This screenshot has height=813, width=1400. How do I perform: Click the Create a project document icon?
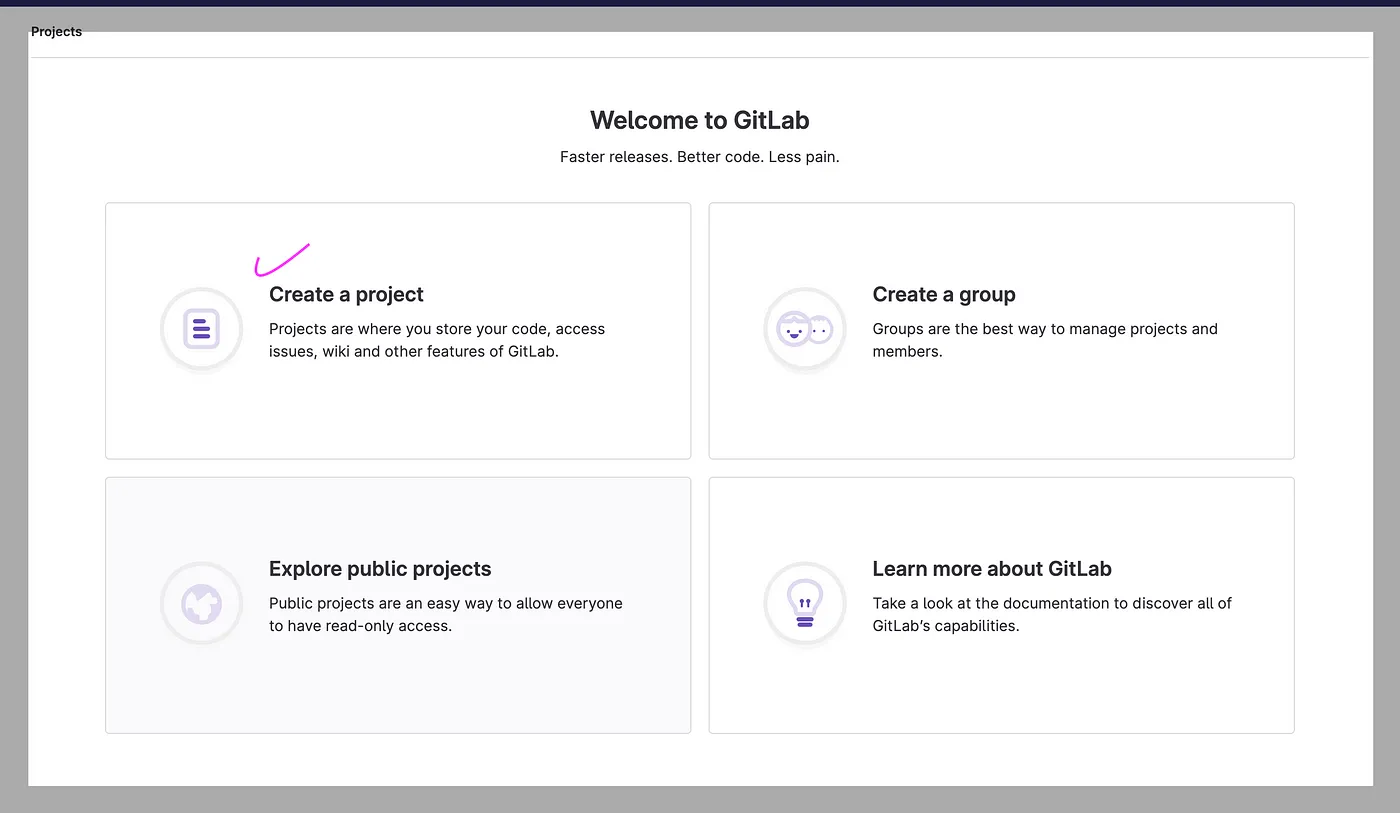click(x=202, y=329)
